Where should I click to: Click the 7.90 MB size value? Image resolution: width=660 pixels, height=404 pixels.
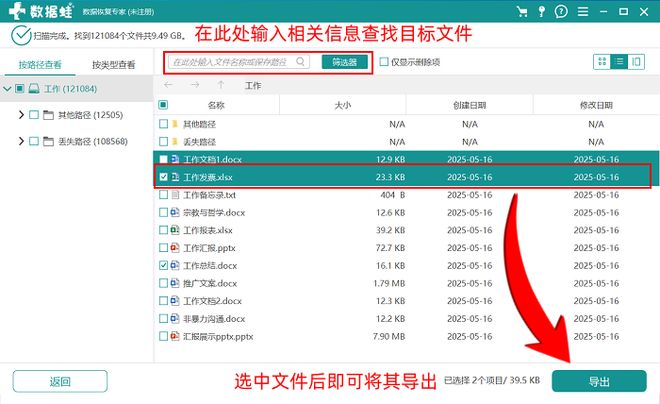[x=389, y=336]
